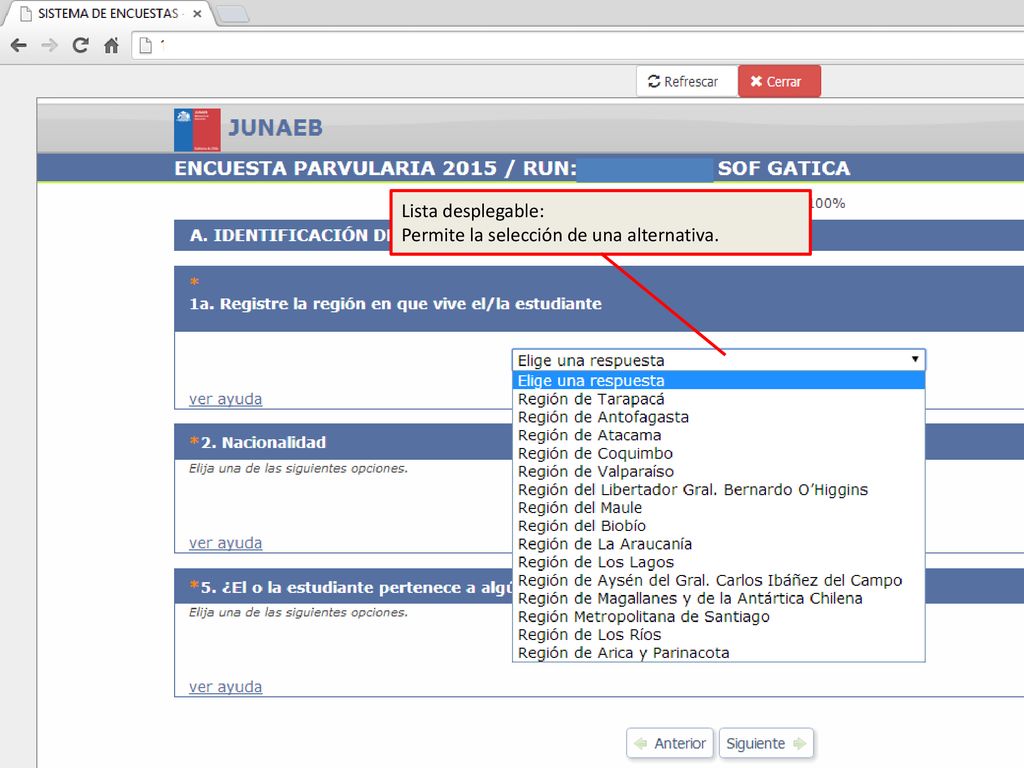Choose Región de Magallanes y Antártica Chilena

pyautogui.click(x=718, y=598)
